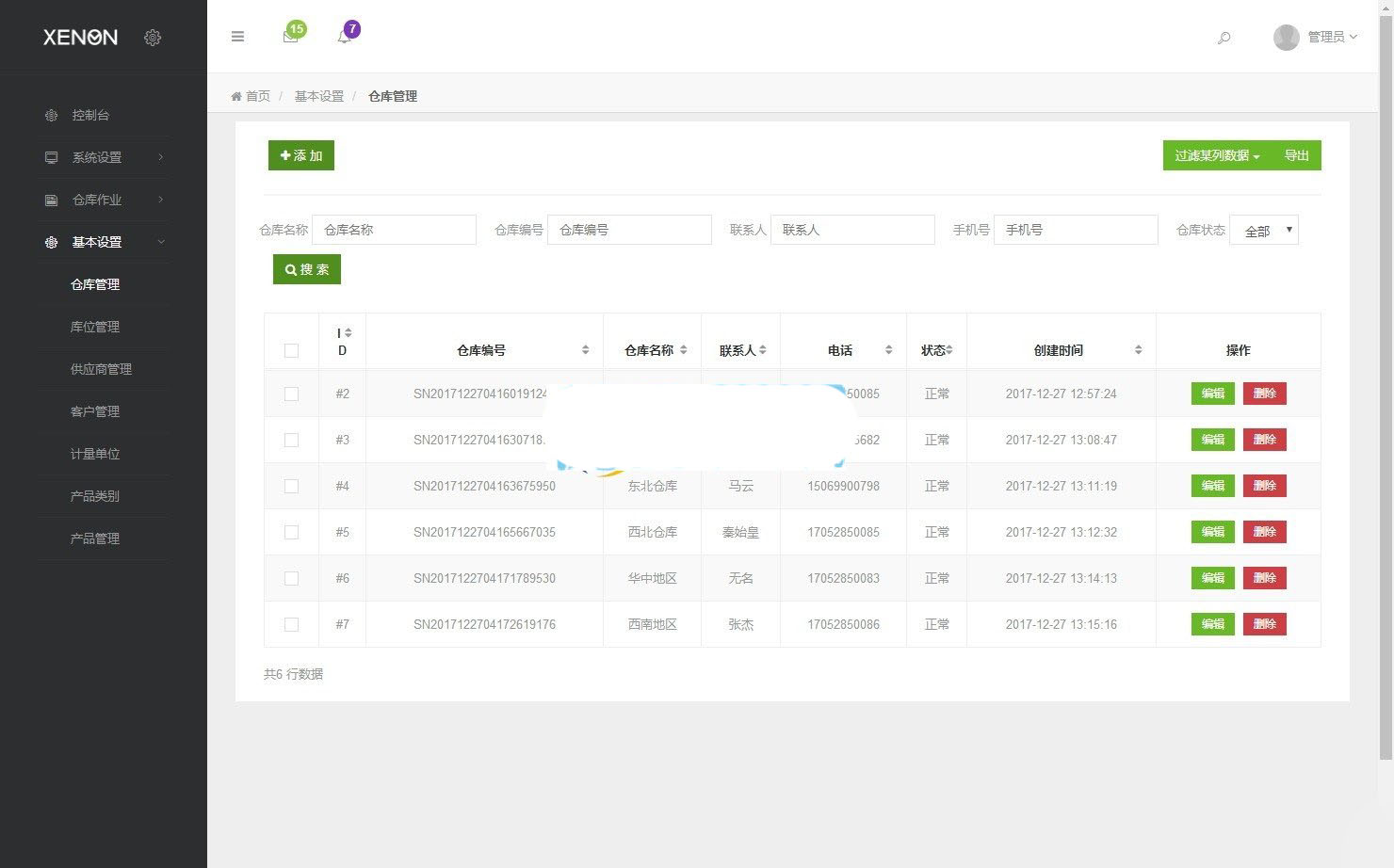This screenshot has width=1394, height=868.
Task: Navigate to 产品管理 in the sidebar
Action: point(95,538)
